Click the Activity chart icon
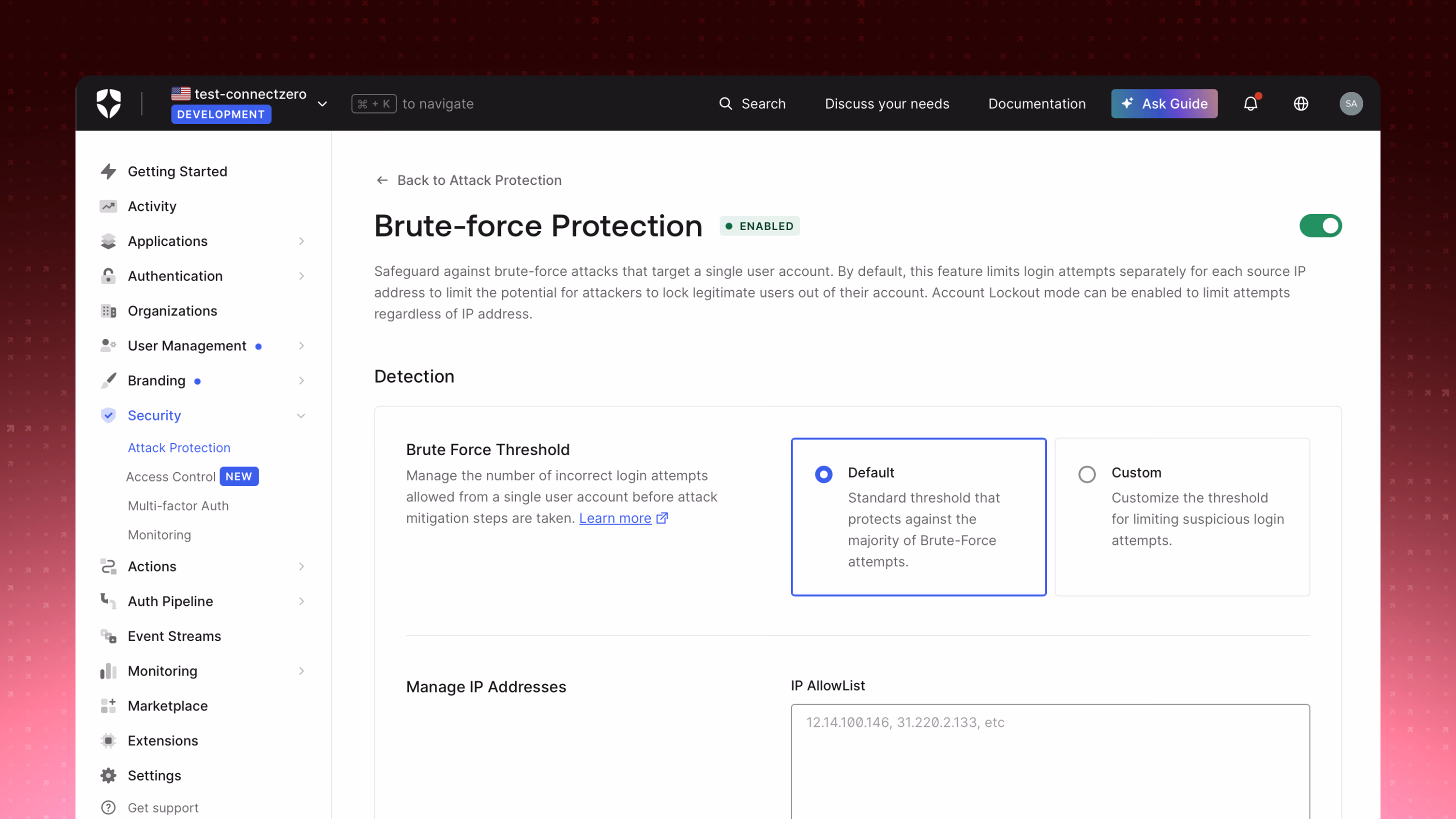This screenshot has height=819, width=1456. pos(108,206)
